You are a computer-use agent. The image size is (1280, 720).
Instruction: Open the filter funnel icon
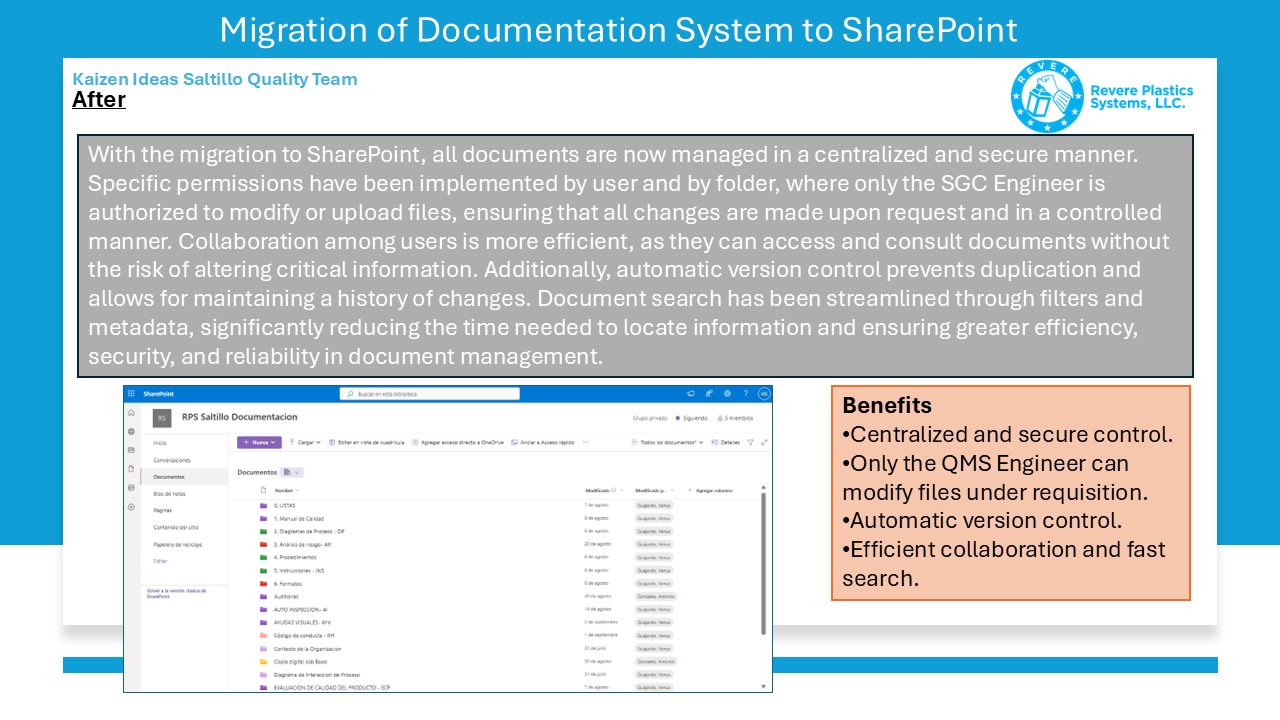[x=750, y=442]
